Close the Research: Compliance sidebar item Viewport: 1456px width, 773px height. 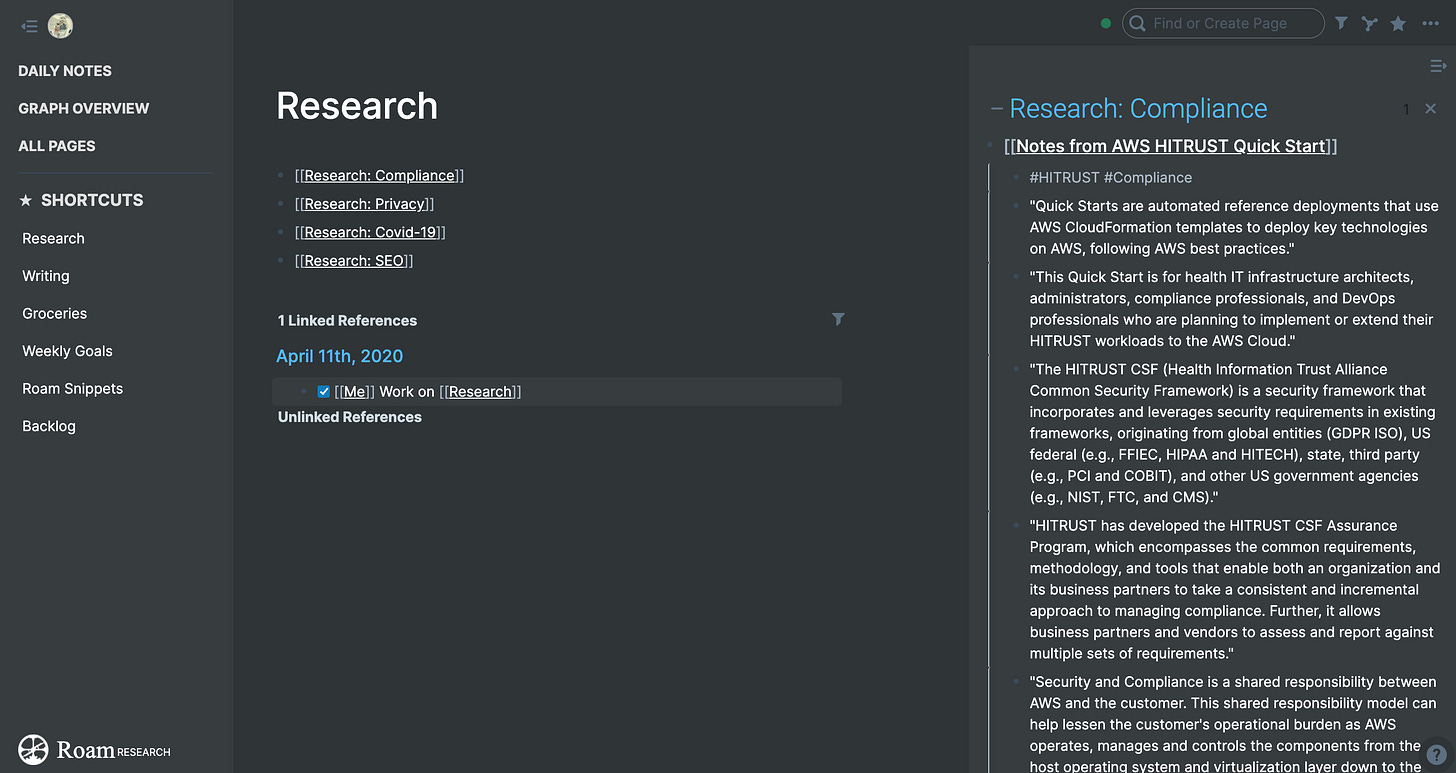pyautogui.click(x=1430, y=108)
